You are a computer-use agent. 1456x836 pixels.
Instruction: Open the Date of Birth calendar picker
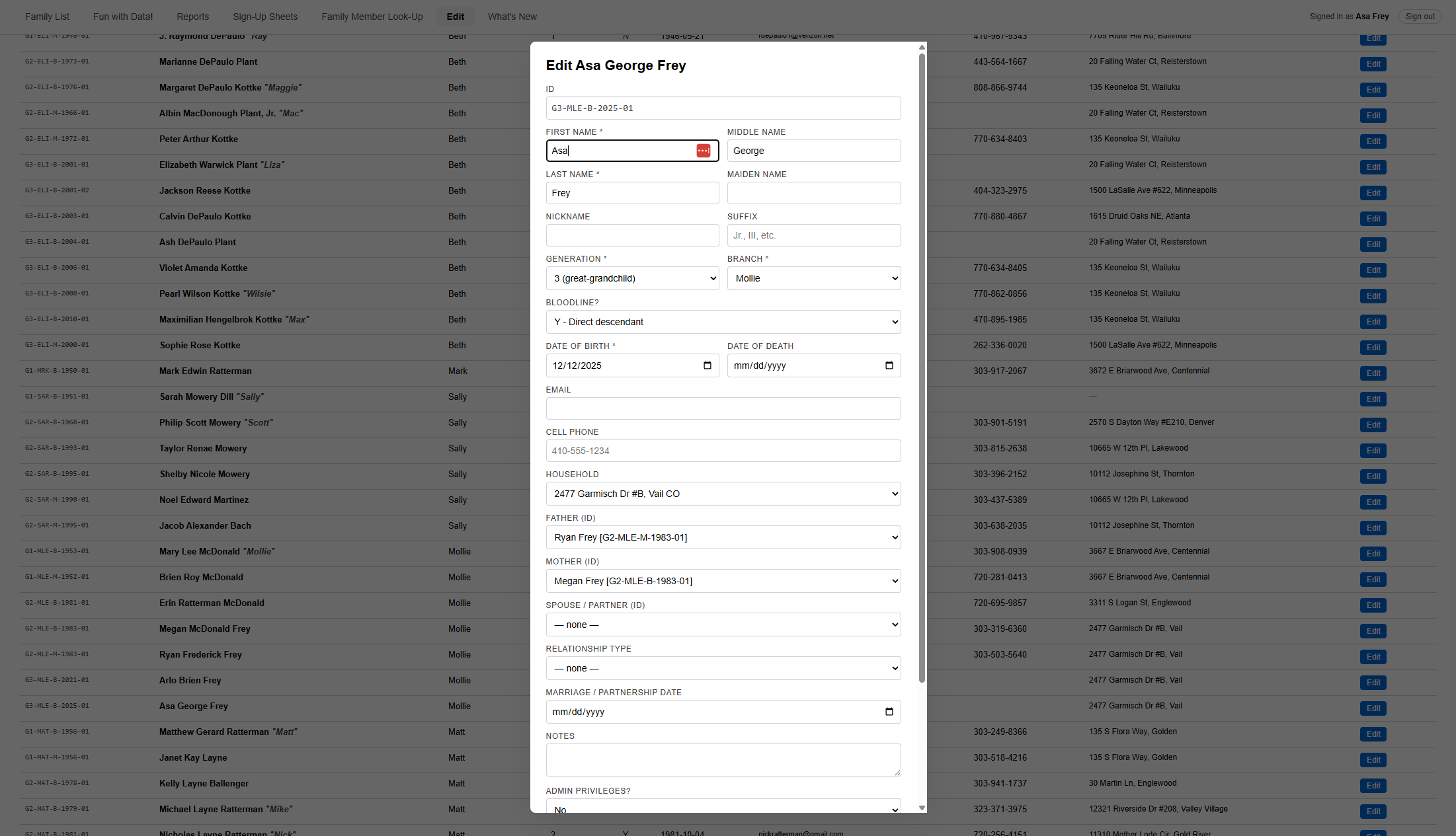pos(707,365)
